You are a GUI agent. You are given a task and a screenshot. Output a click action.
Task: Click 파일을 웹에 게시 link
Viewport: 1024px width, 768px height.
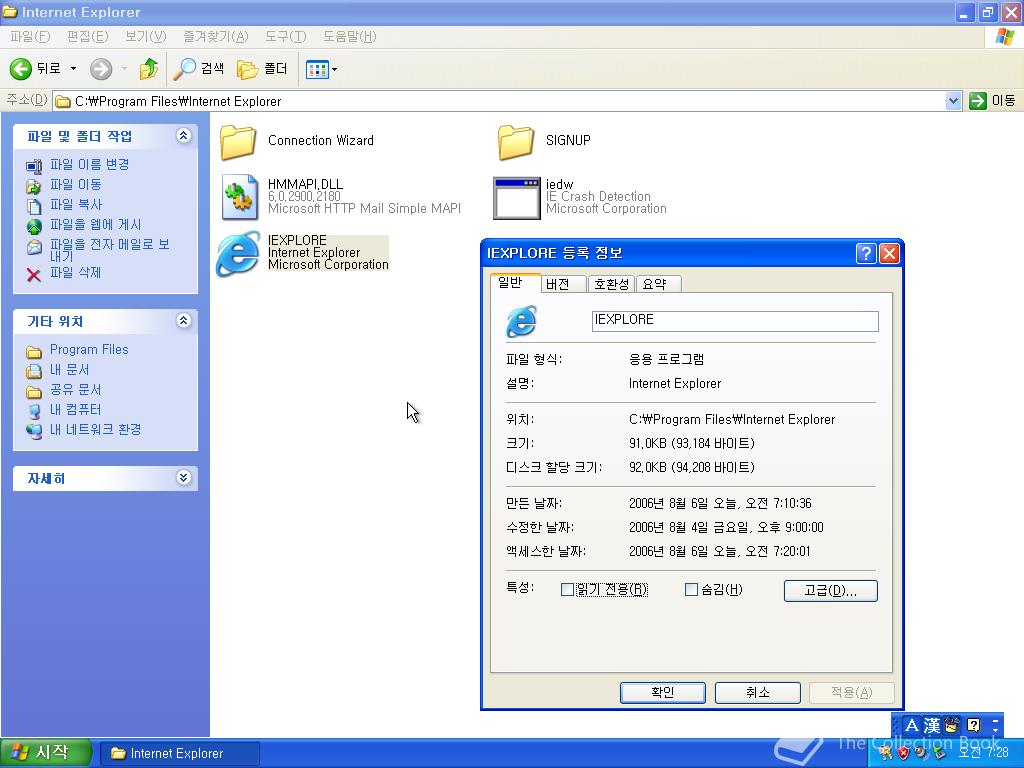(x=95, y=225)
